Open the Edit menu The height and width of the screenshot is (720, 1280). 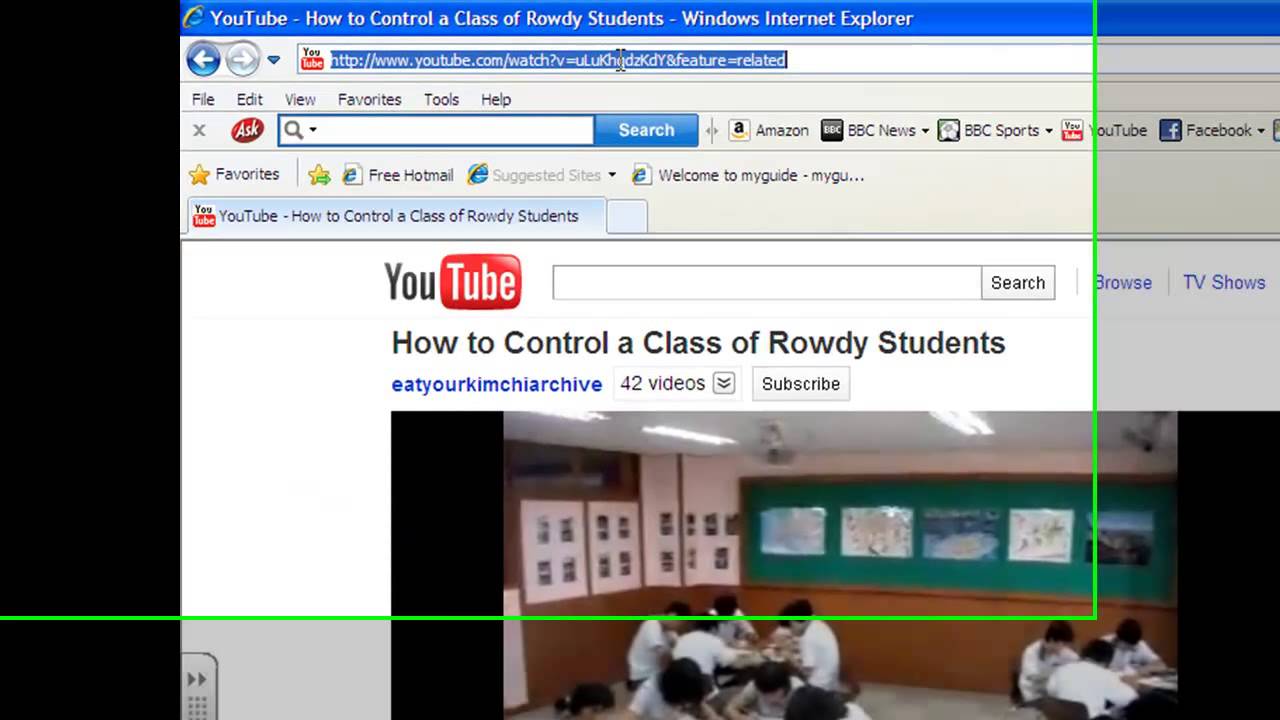(x=249, y=99)
